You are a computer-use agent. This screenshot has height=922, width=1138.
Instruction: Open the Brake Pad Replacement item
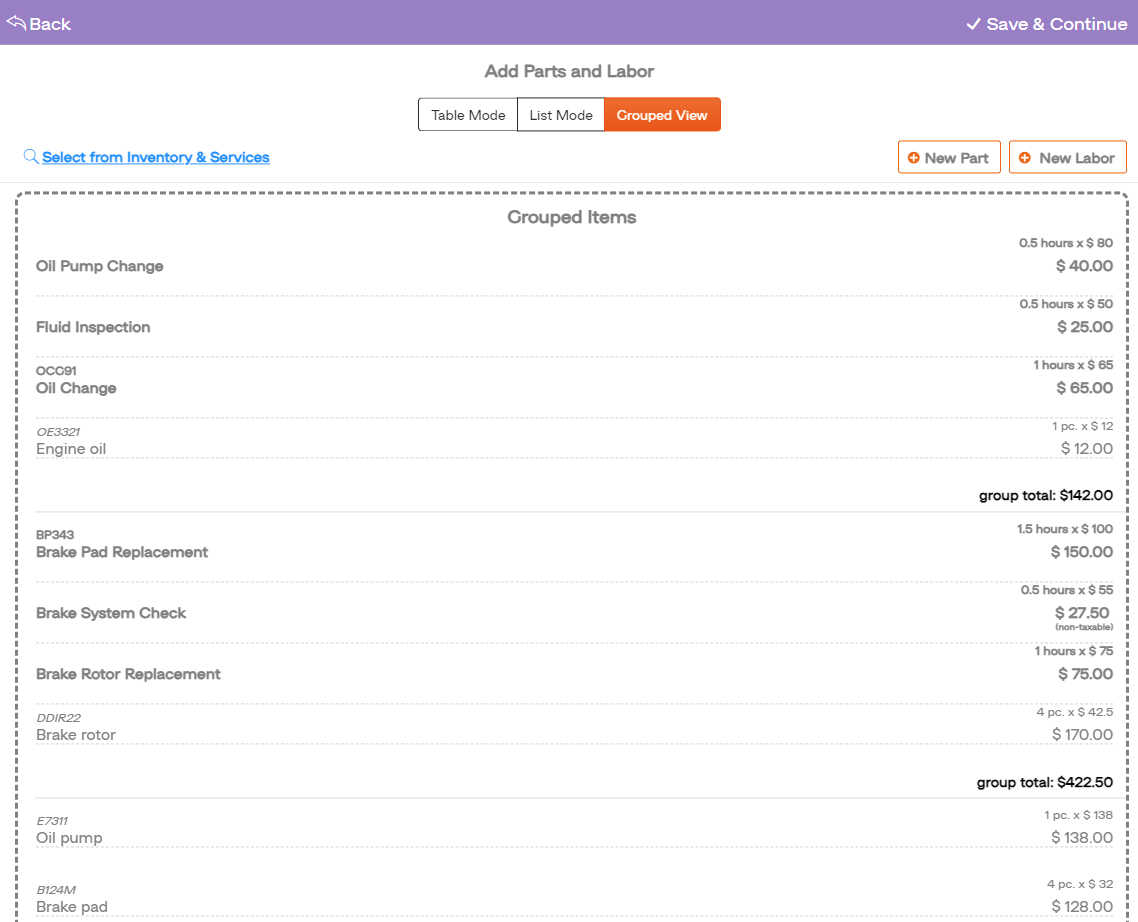click(122, 552)
